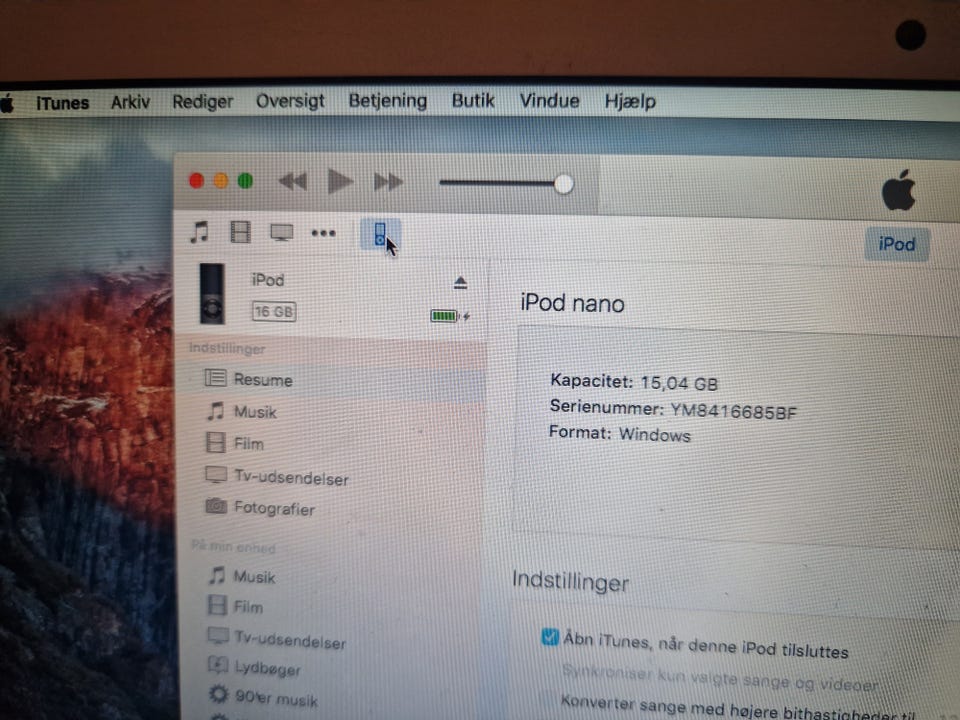Open the Betjening menu
Screen dimensions: 960x720
[388, 100]
